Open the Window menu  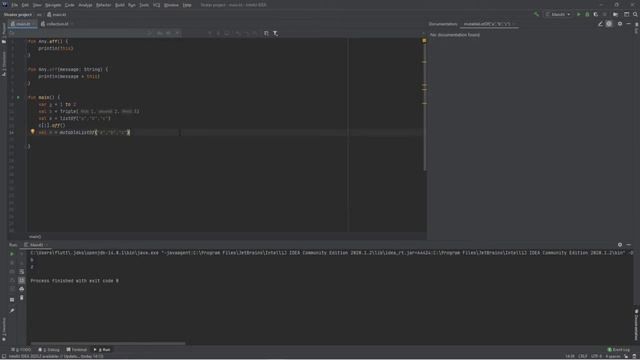171,5
